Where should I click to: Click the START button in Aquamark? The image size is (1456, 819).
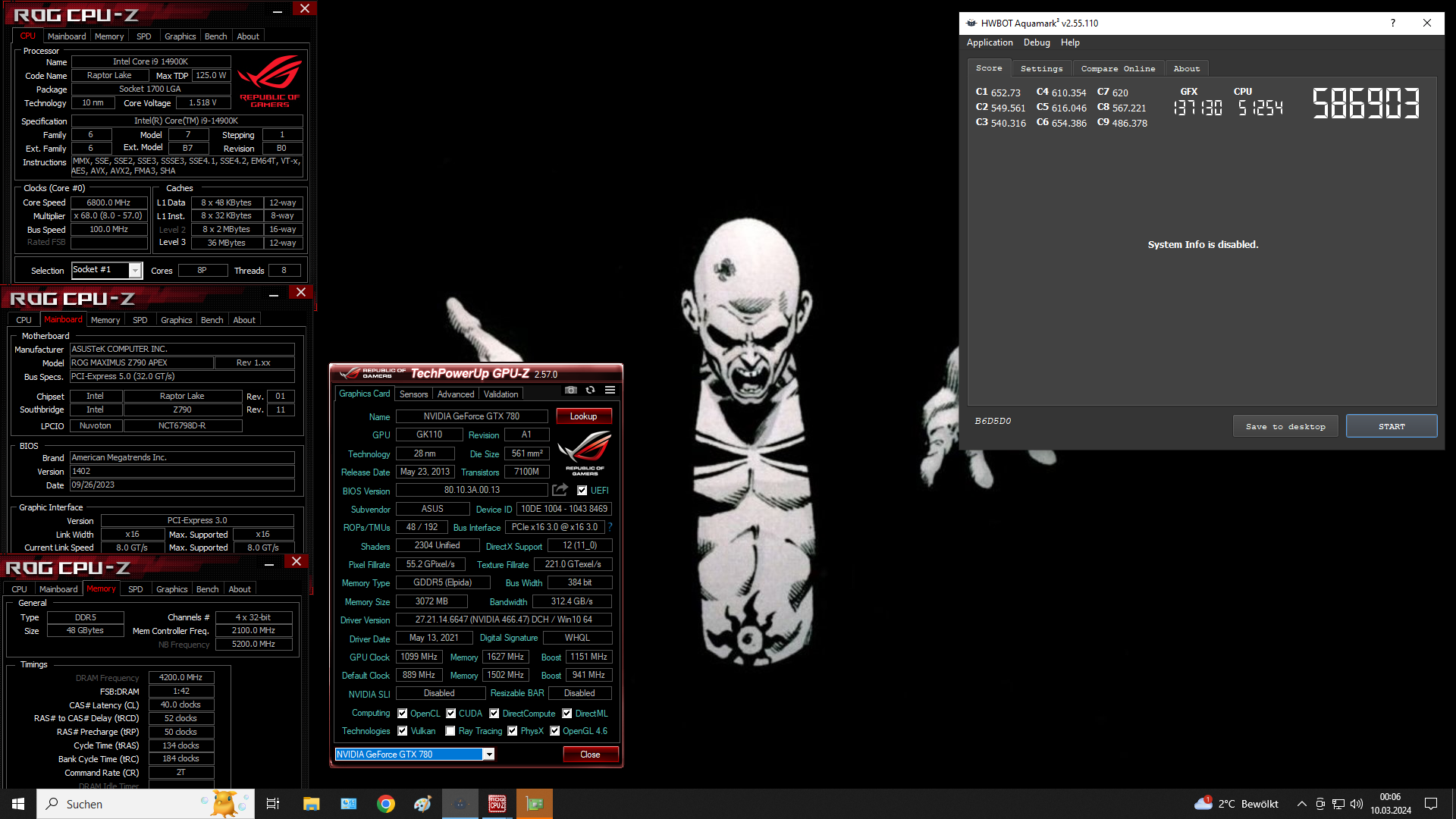pos(1392,426)
